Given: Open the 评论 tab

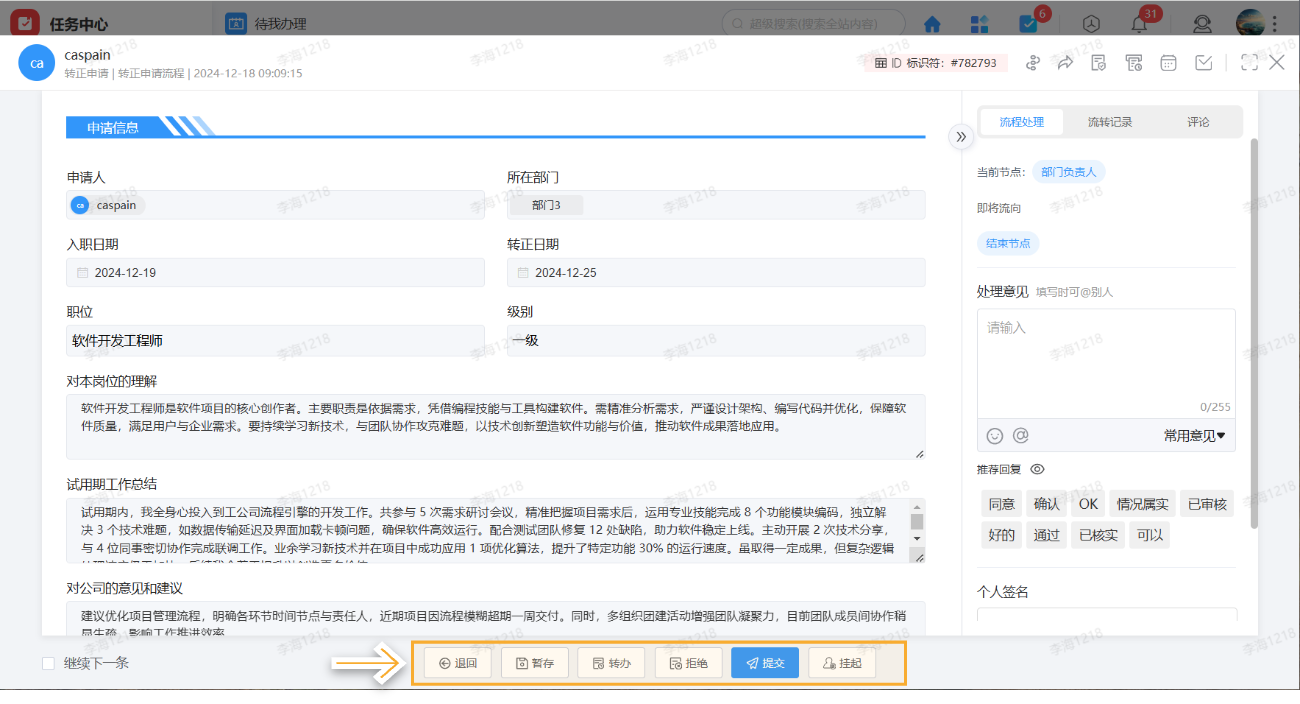Looking at the screenshot, I should 1199,121.
